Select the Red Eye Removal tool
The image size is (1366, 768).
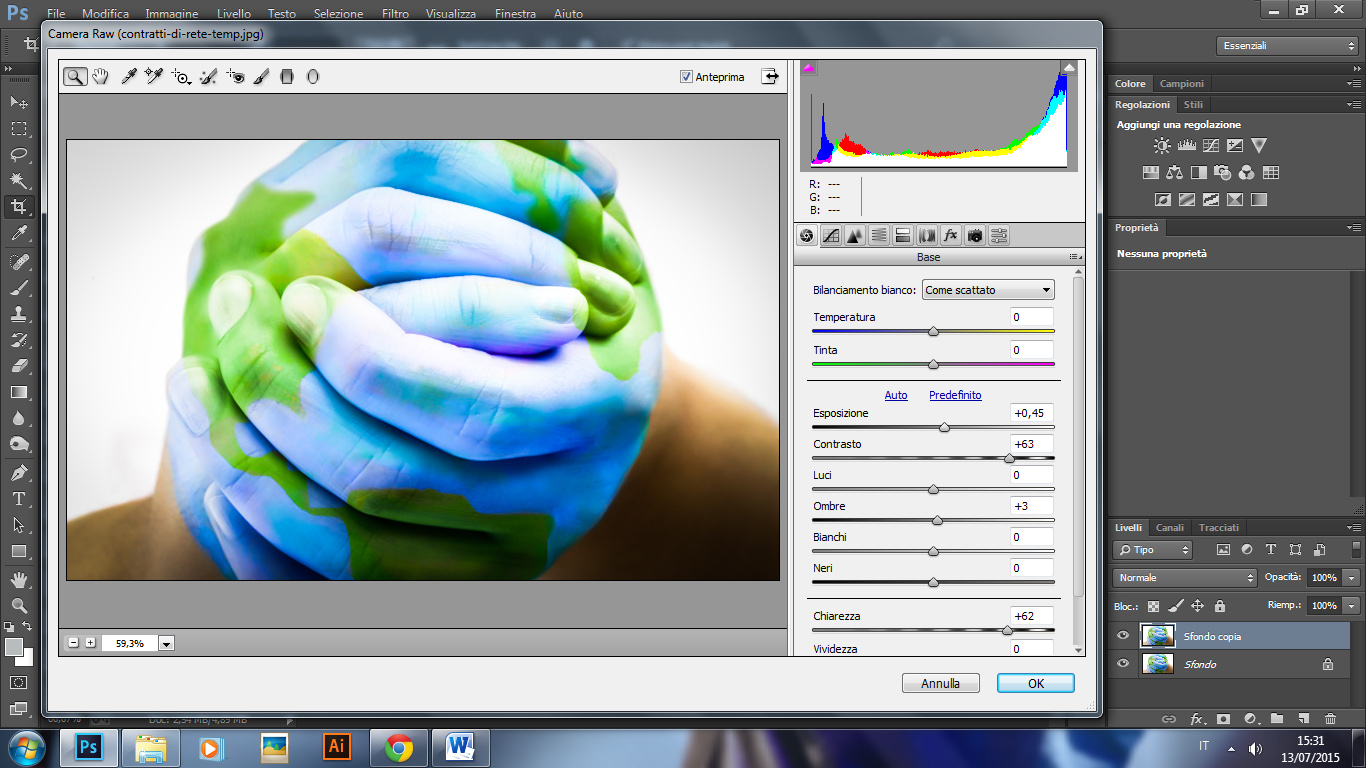point(235,76)
